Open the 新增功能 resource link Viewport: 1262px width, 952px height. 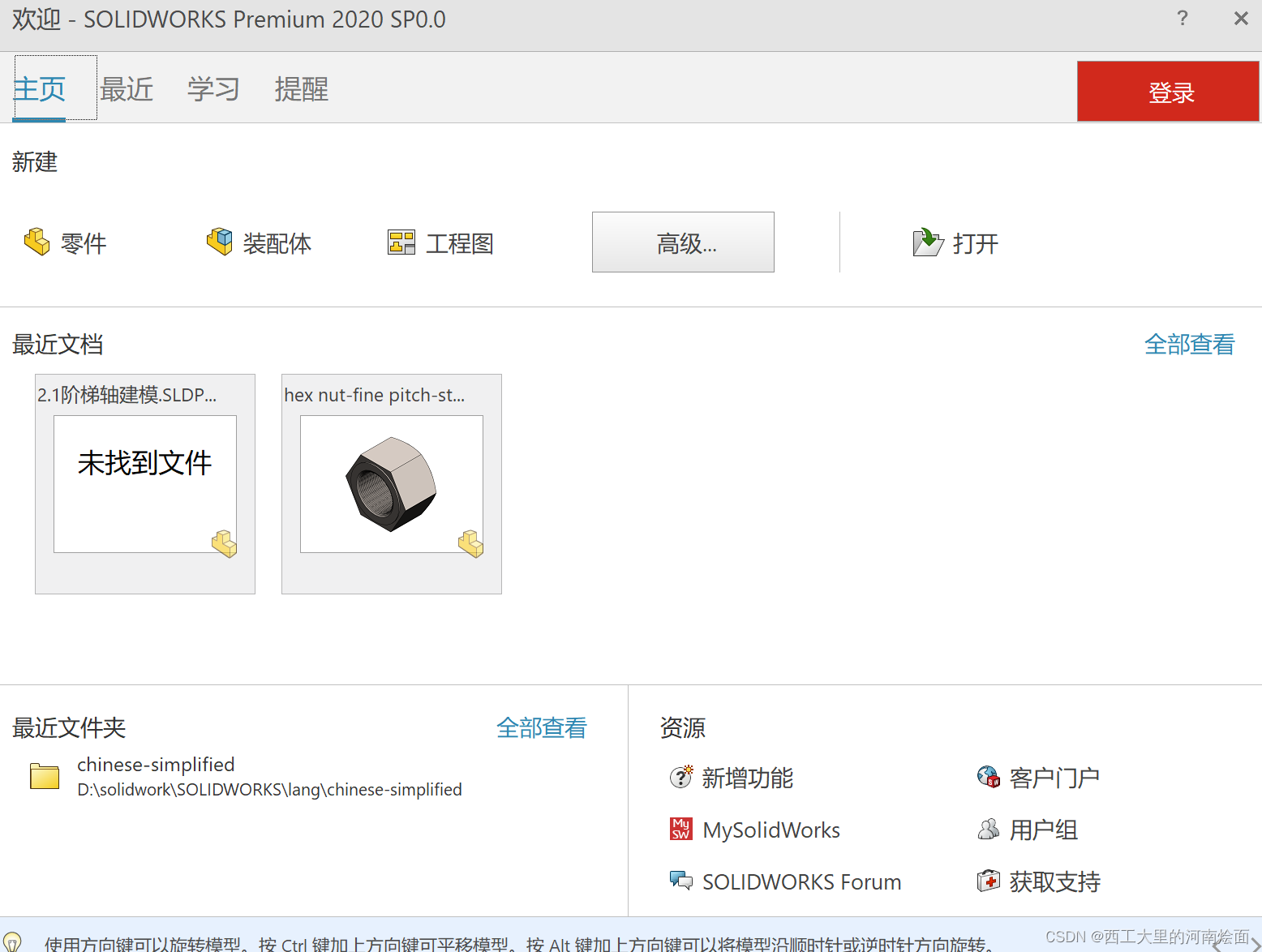point(747,778)
